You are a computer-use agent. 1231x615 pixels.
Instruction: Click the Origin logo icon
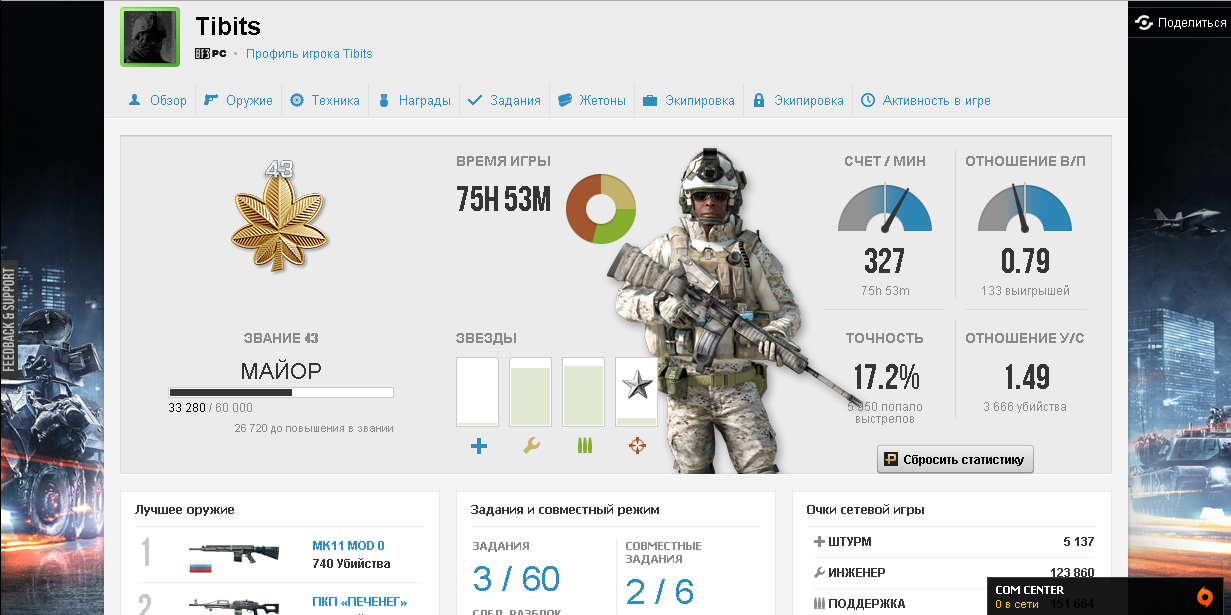pyautogui.click(x=1205, y=597)
